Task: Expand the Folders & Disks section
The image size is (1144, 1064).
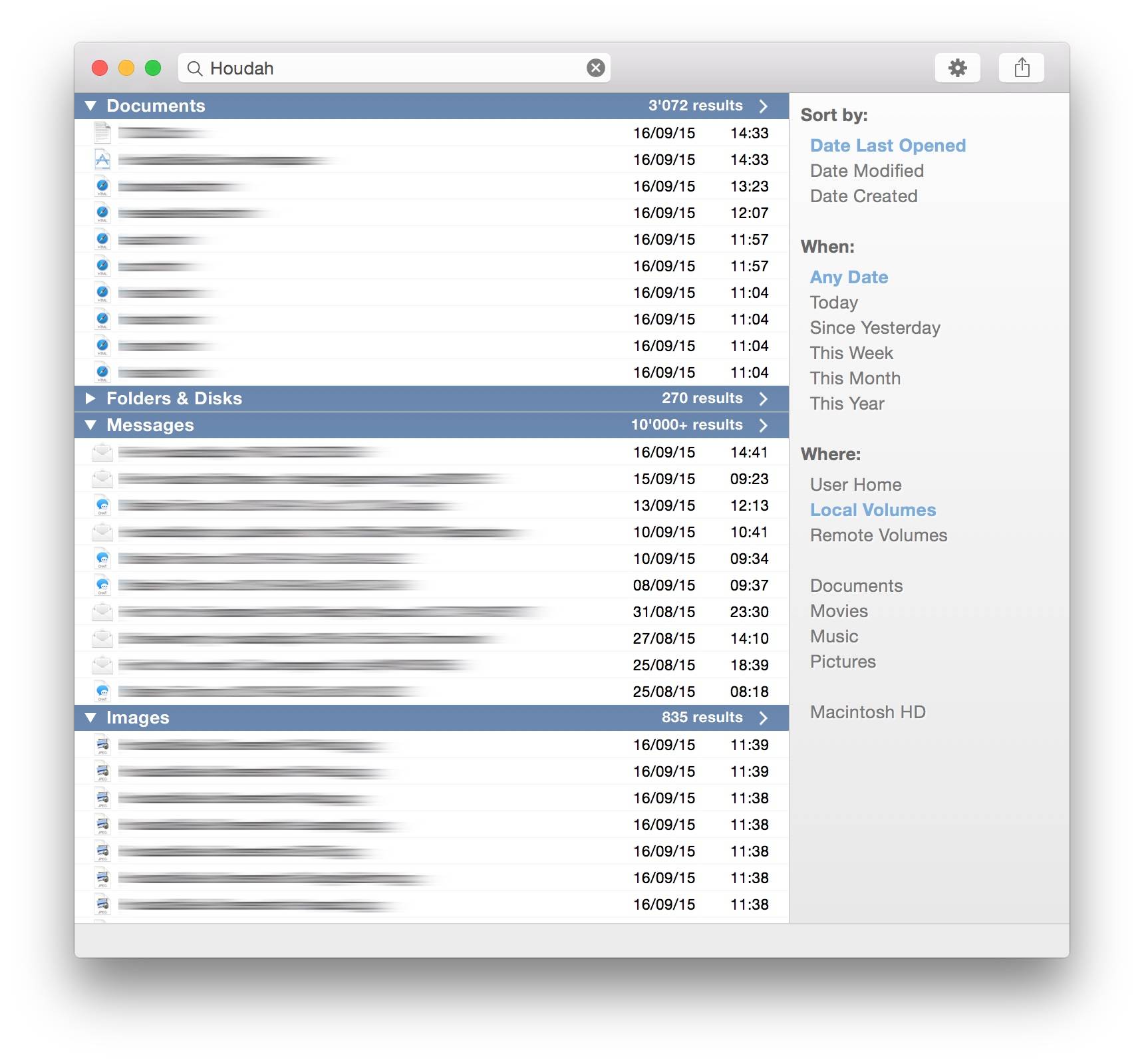Action: coord(91,398)
